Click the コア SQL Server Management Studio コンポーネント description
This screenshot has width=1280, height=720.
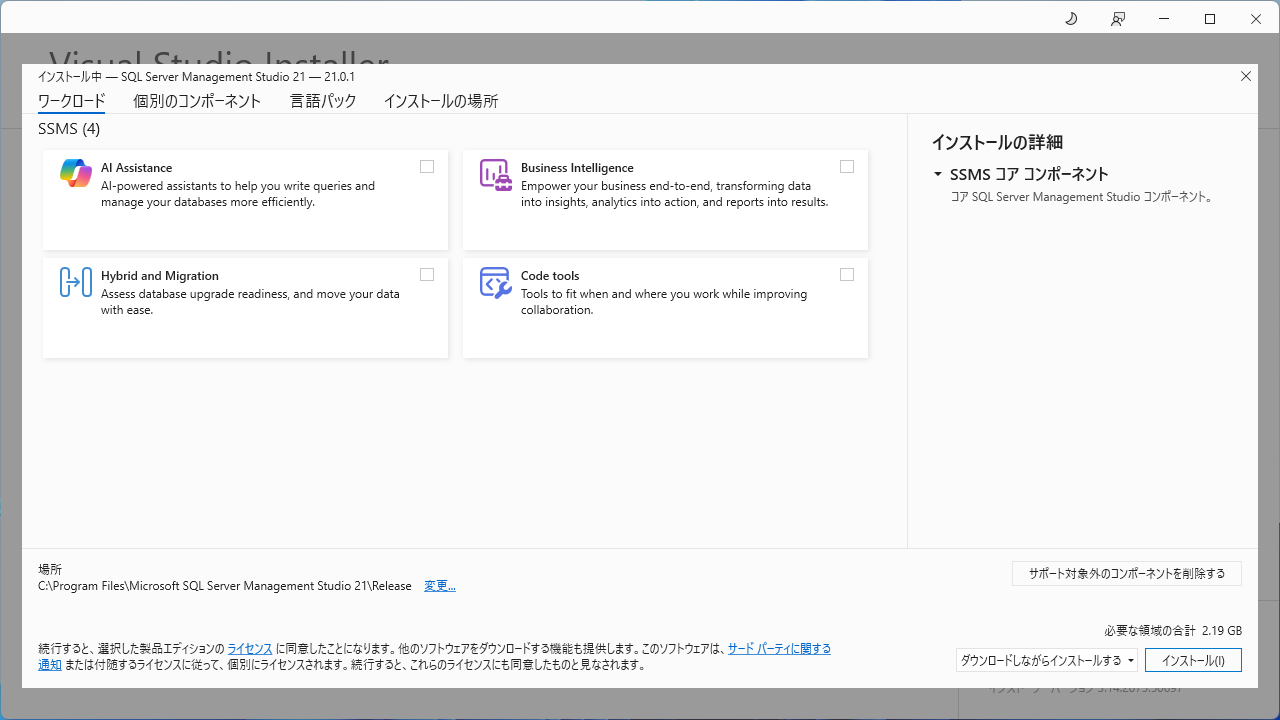click(x=1081, y=197)
